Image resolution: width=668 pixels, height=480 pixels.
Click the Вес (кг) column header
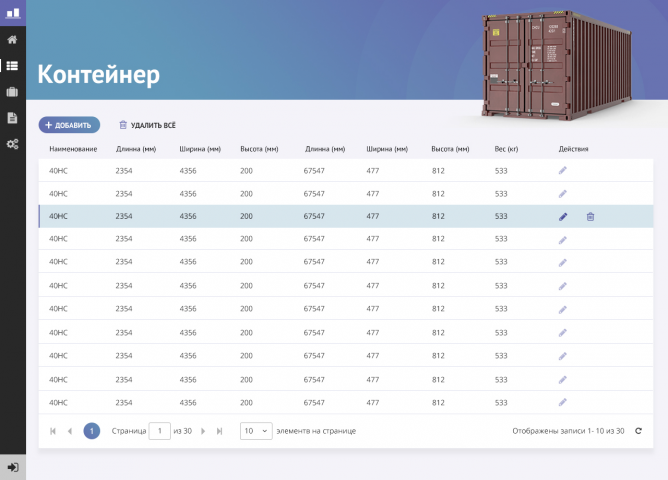507,149
